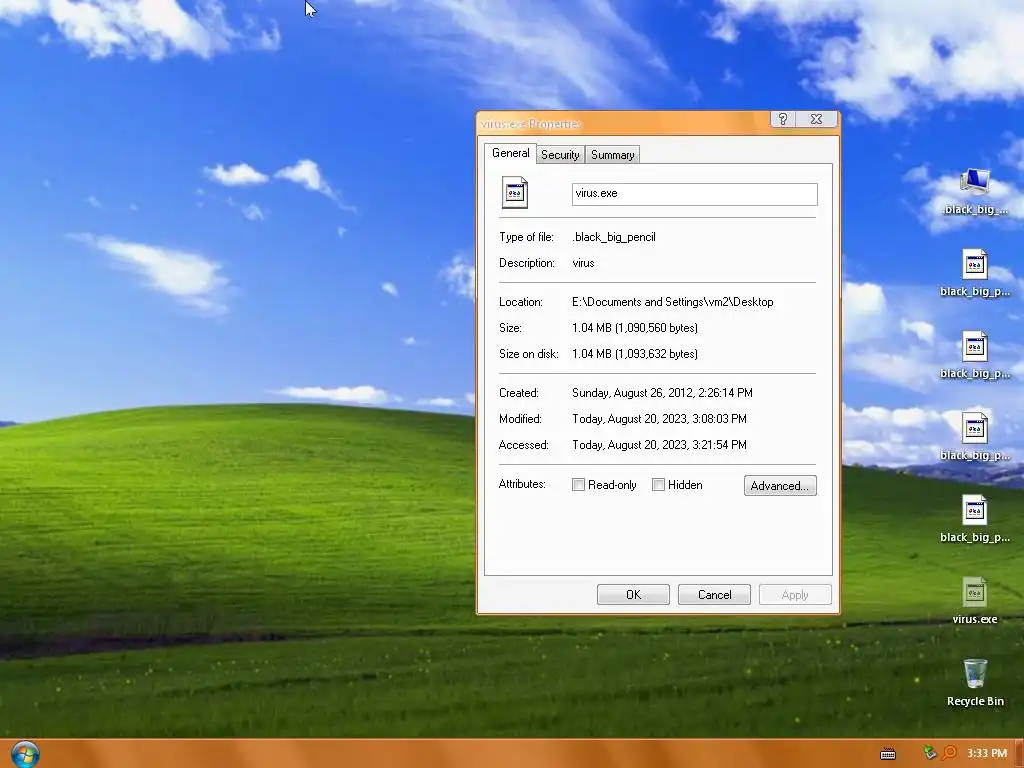Click the .black_big_pencil file type value

614,237
